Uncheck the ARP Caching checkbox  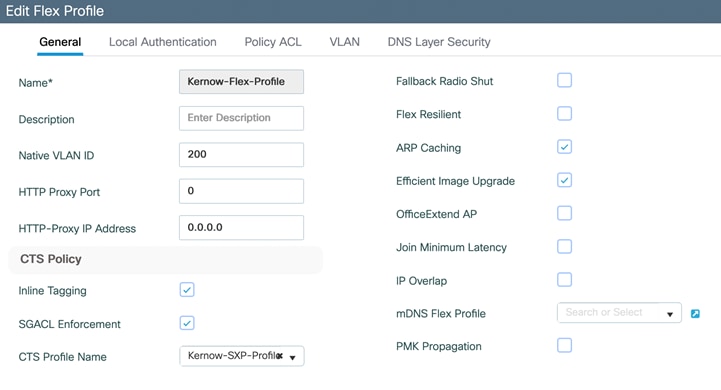click(564, 147)
